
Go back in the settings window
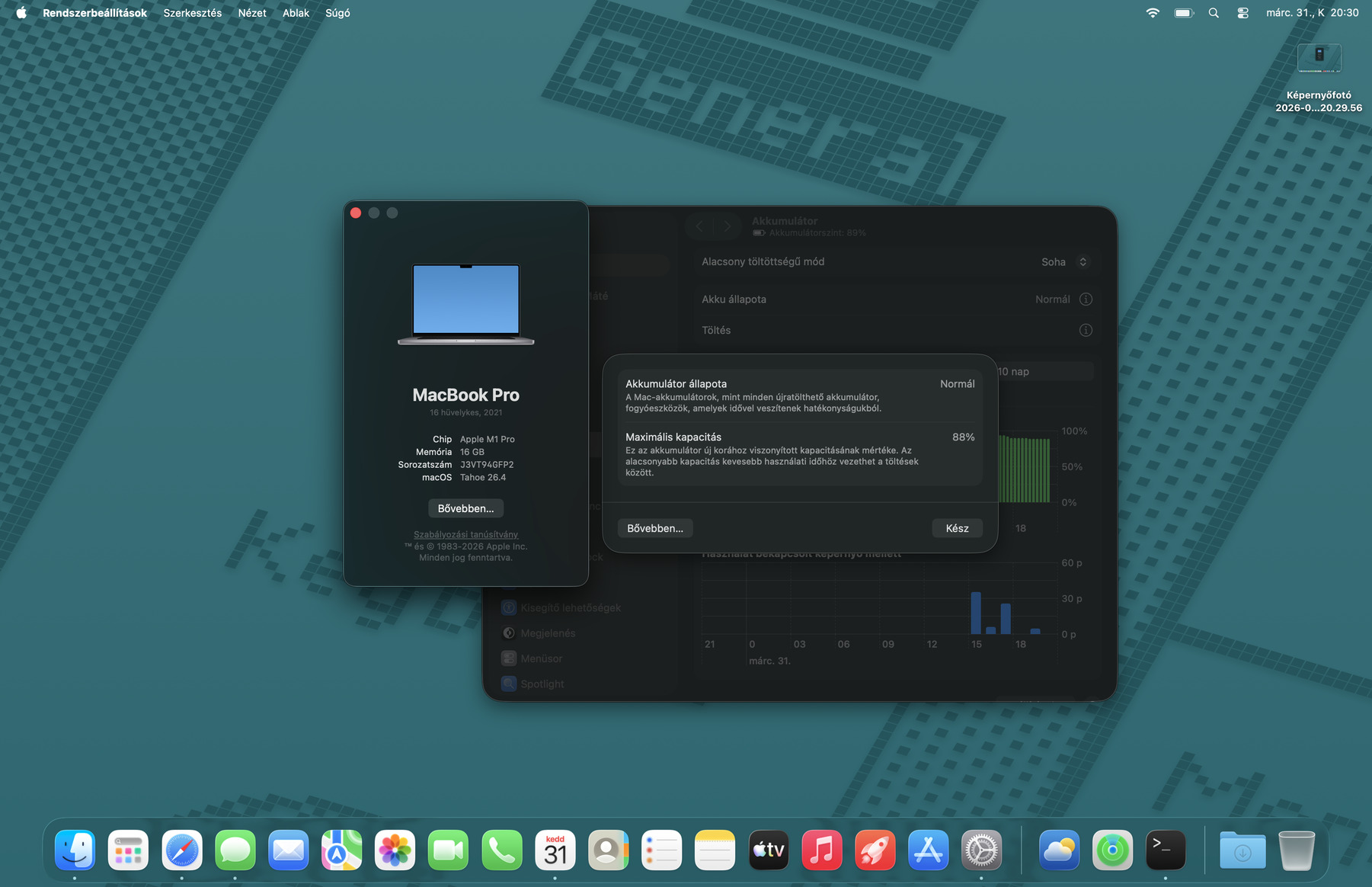[699, 226]
